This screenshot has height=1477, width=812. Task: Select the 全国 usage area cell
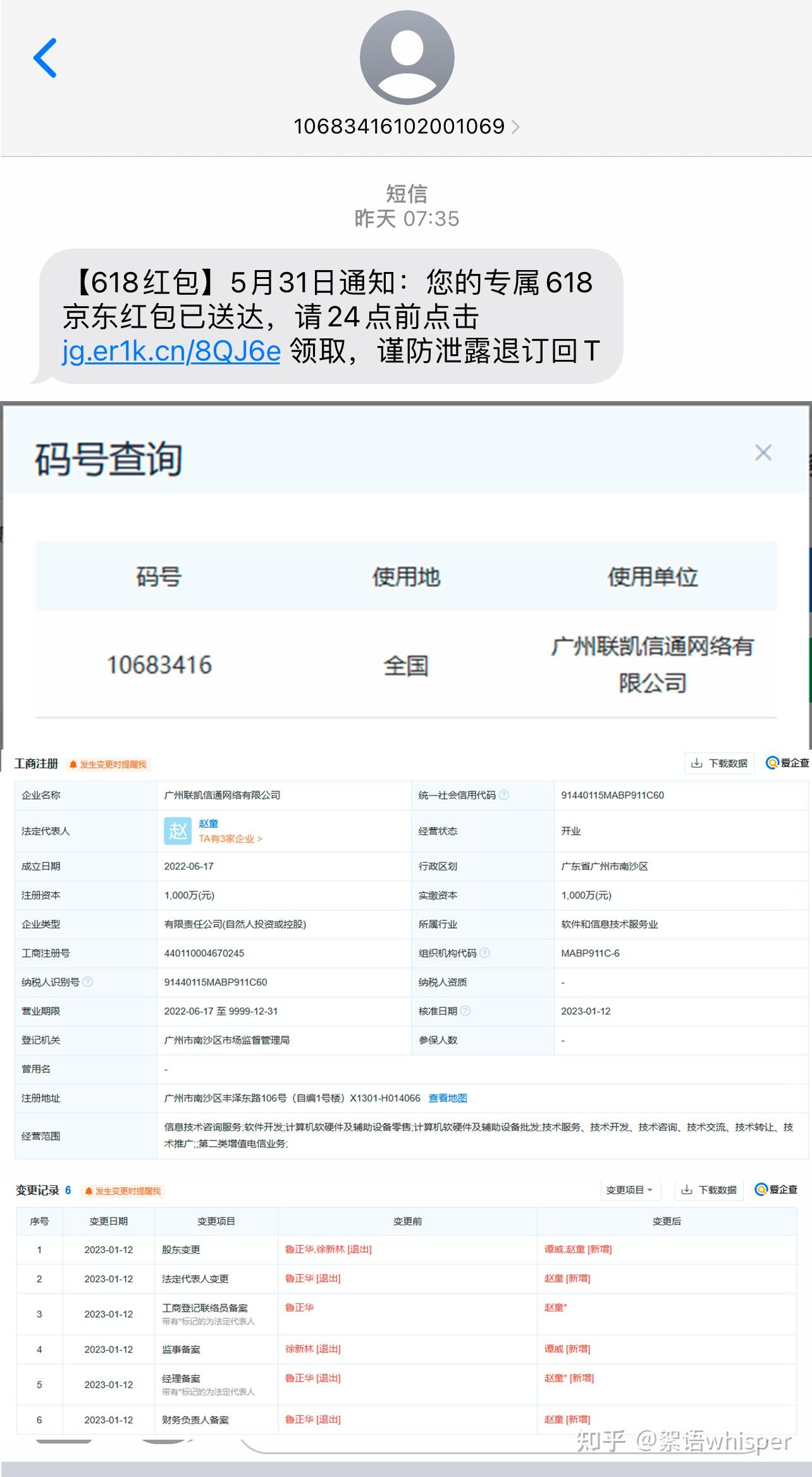pos(406,665)
